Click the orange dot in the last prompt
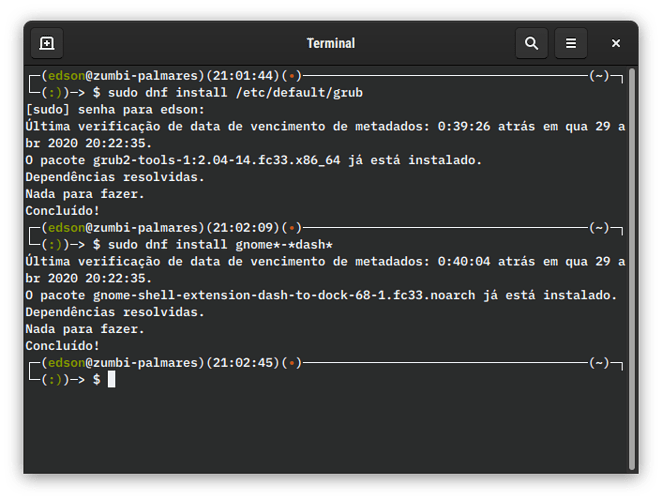The height and width of the screenshot is (500, 662). (292, 363)
